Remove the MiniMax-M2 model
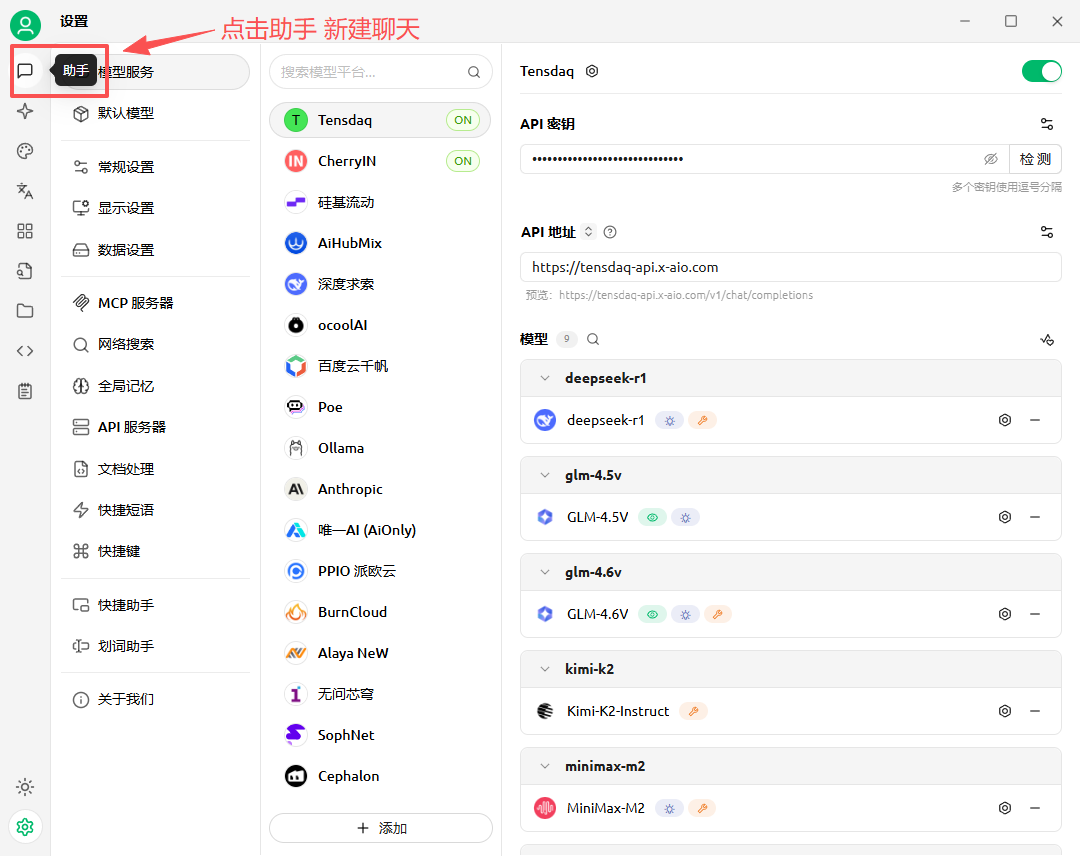1080x856 pixels. click(1035, 808)
